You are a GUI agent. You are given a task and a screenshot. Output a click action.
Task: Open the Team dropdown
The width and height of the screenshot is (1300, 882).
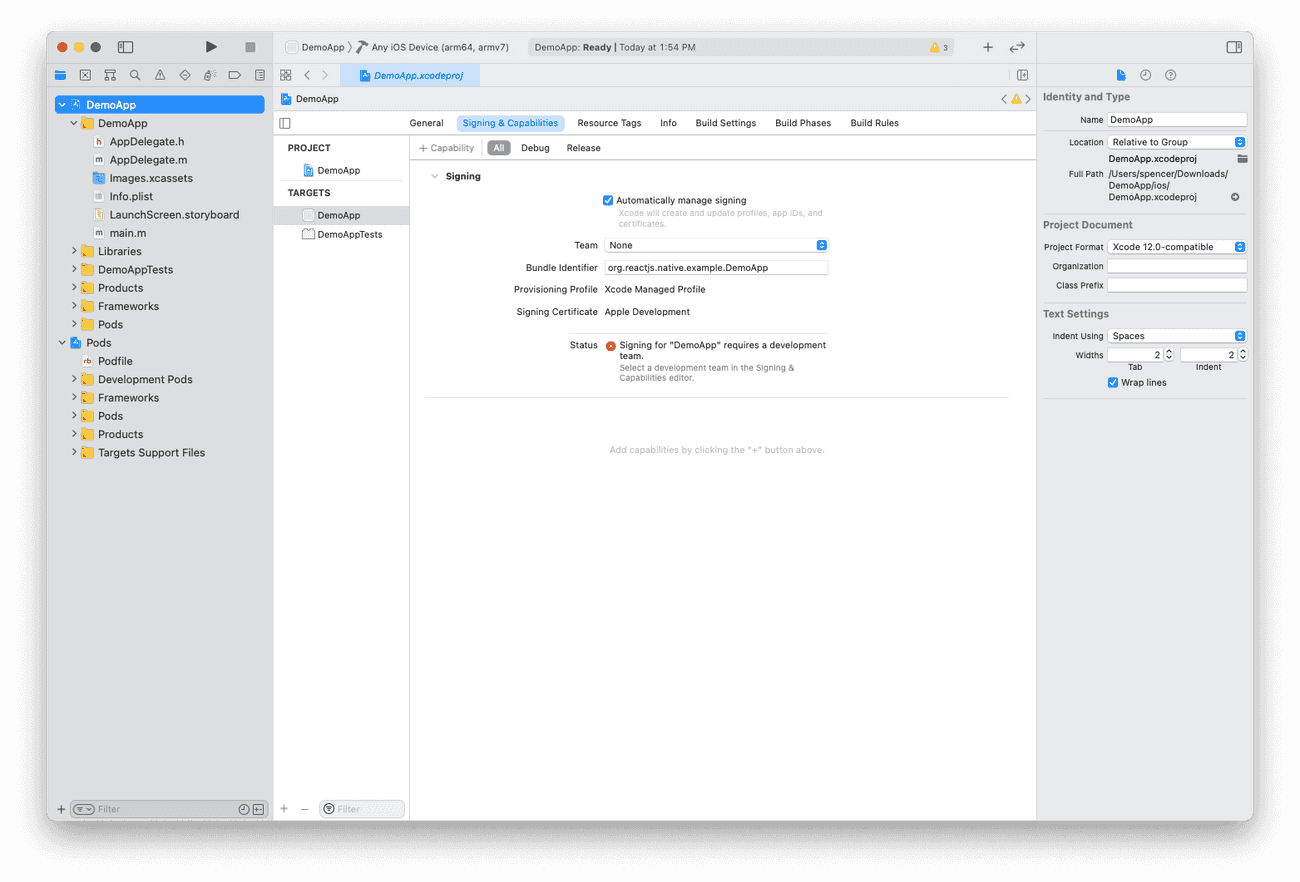tap(717, 244)
